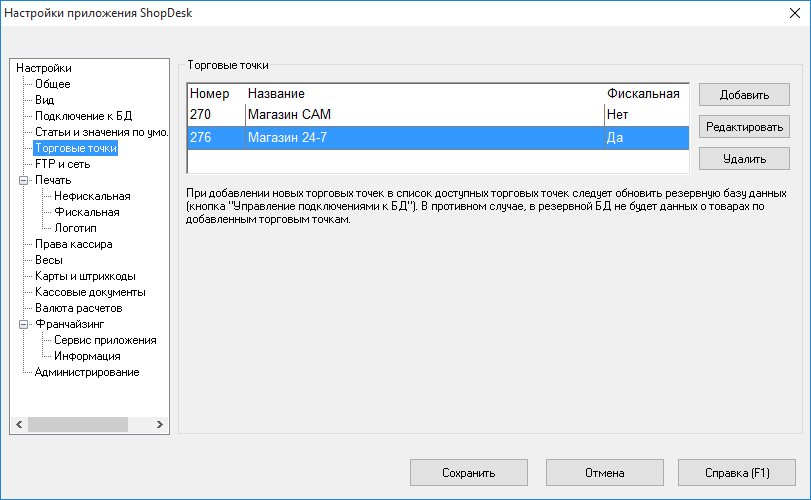
Task: Click the Добавить button
Action: coord(744,95)
